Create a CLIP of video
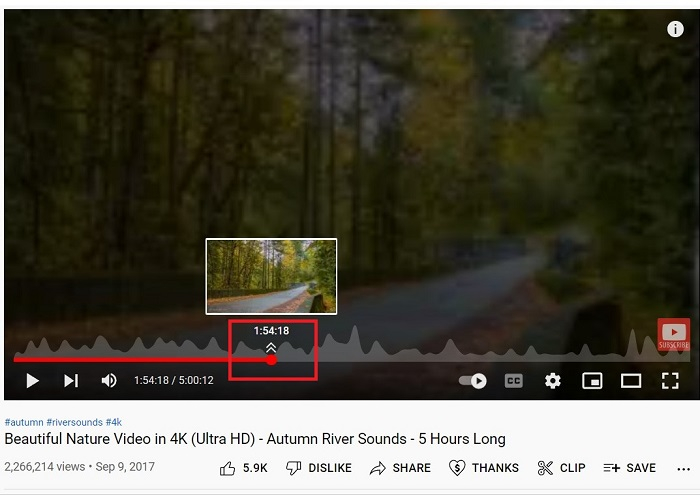Image resolution: width=700 pixels, height=500 pixels. coord(562,468)
